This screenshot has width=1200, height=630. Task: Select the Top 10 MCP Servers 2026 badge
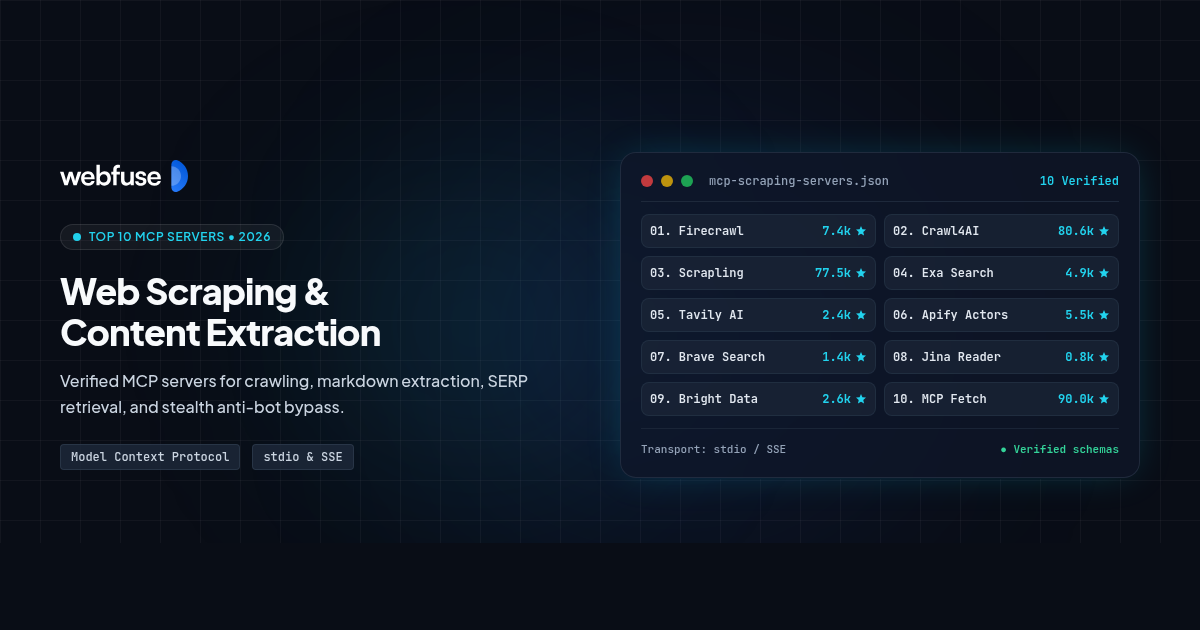coord(172,237)
